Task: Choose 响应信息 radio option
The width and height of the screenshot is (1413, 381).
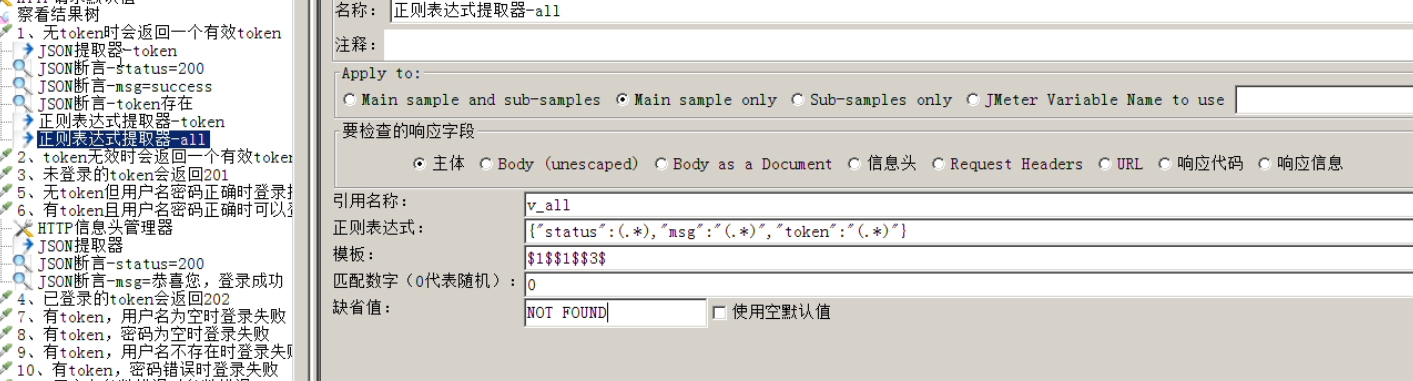Action: (1264, 164)
